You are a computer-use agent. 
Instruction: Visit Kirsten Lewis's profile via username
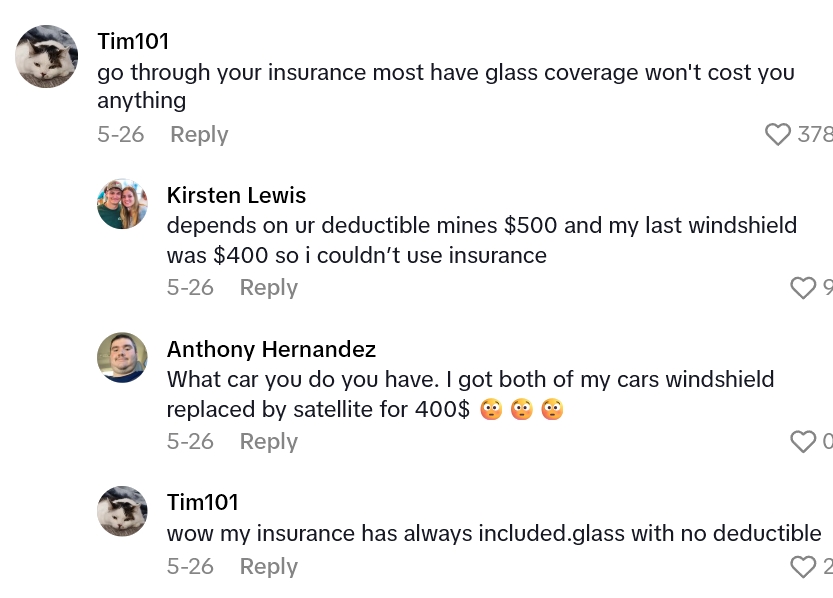coord(236,195)
